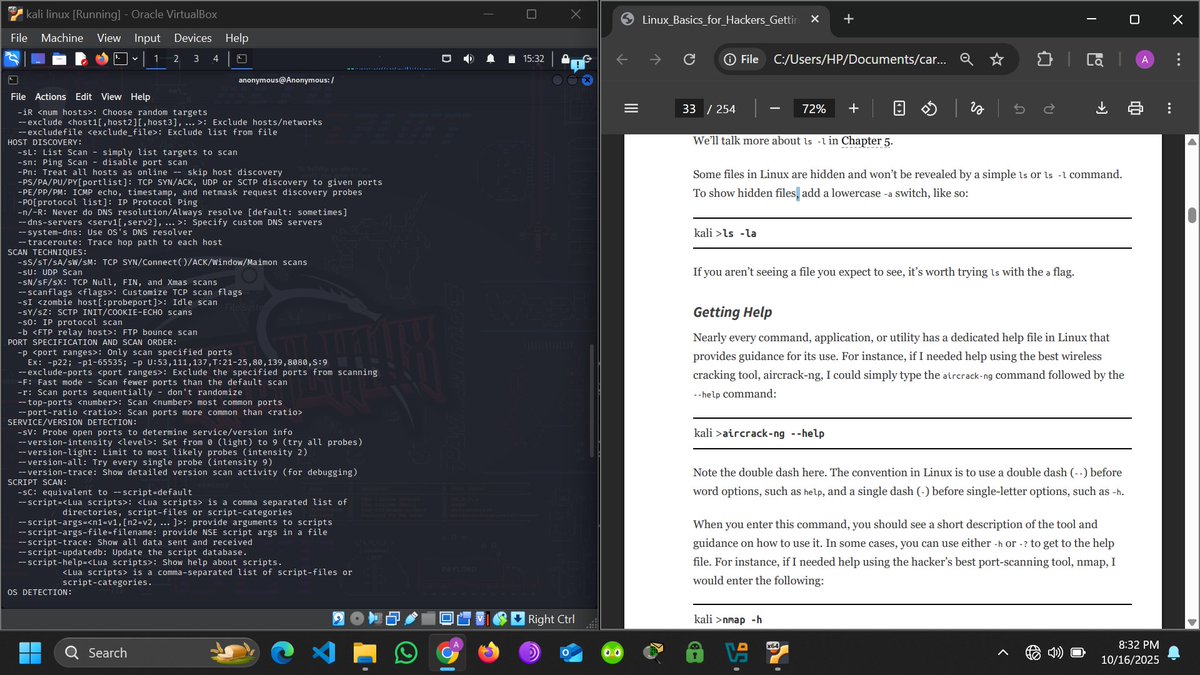Screen dimensions: 1200x675
Task: Close the Linux_Basics_for_Hackers Chrome tab
Action: point(815,19)
